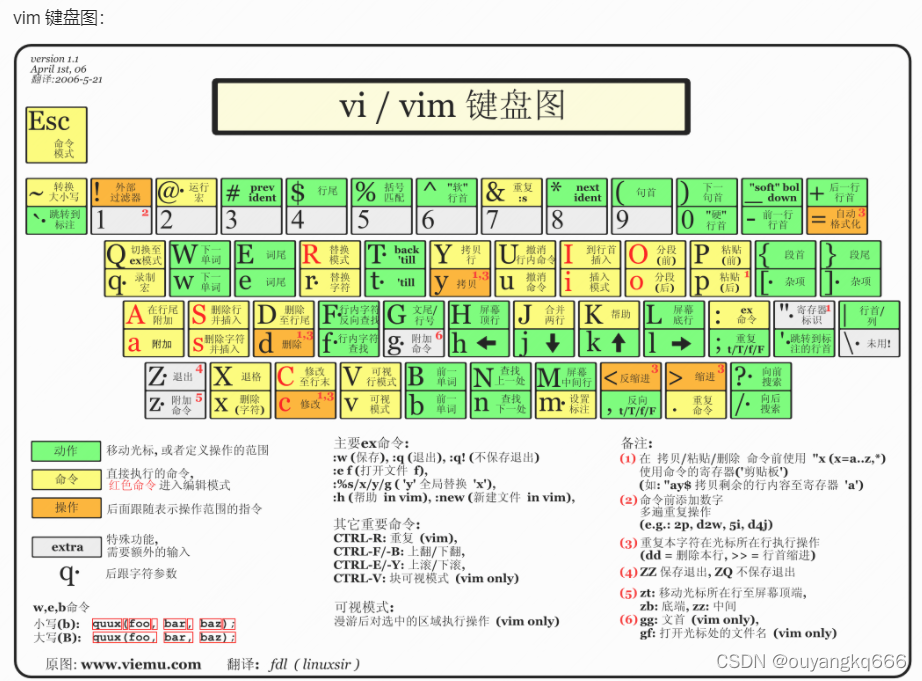Viewport: 922px width, 681px height.
Task: Click the L 屏幕底行 key
Action: point(674,315)
